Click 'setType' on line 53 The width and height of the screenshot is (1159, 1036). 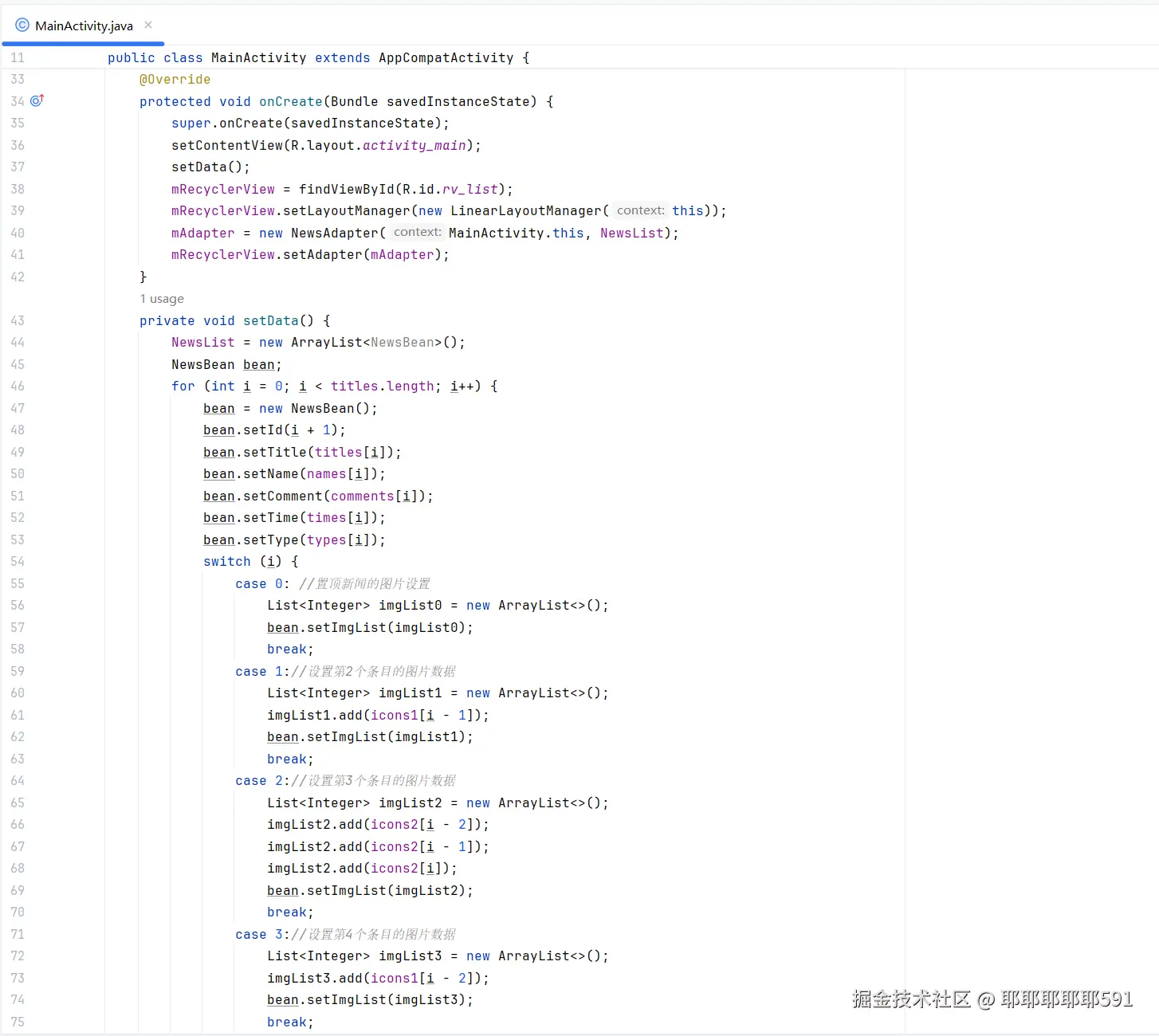271,540
